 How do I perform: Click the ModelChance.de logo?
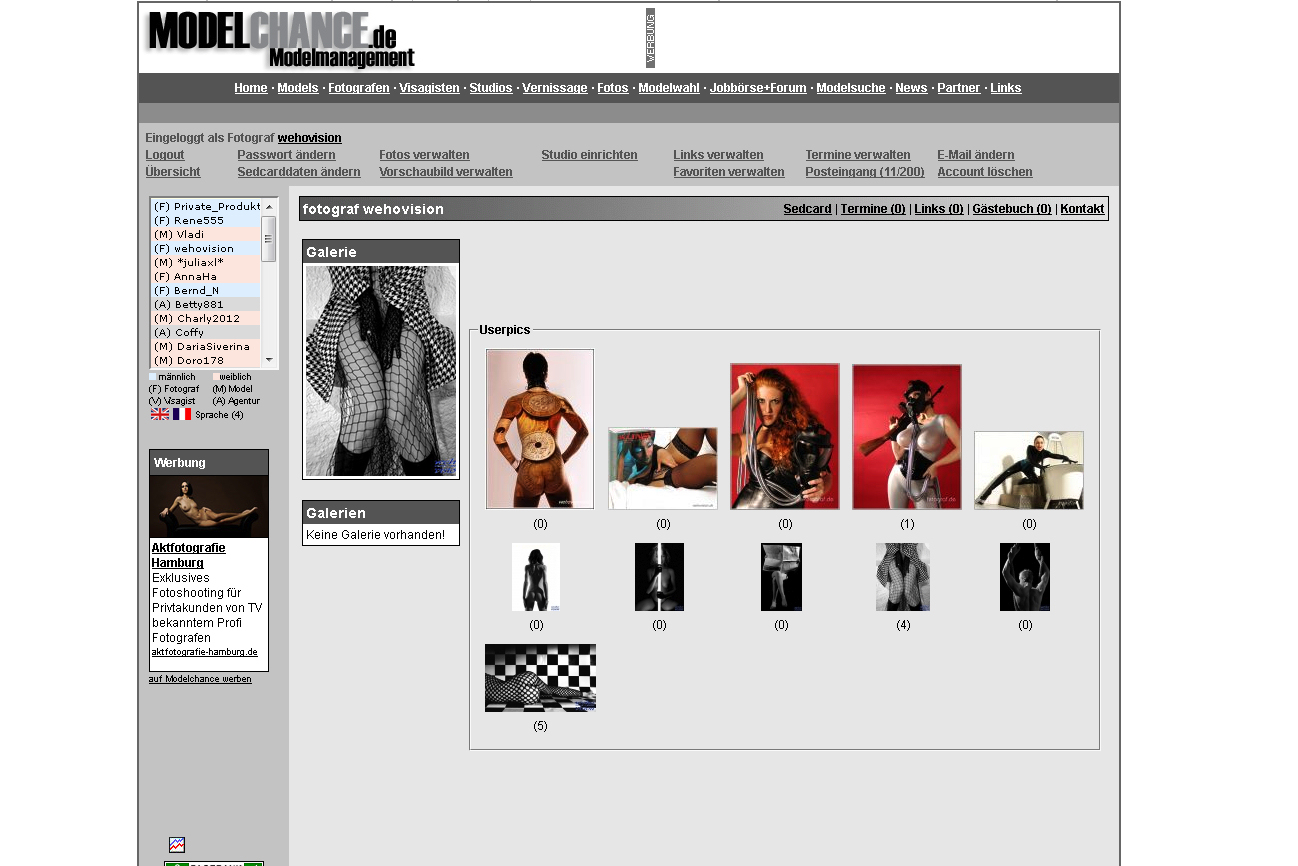[279, 40]
